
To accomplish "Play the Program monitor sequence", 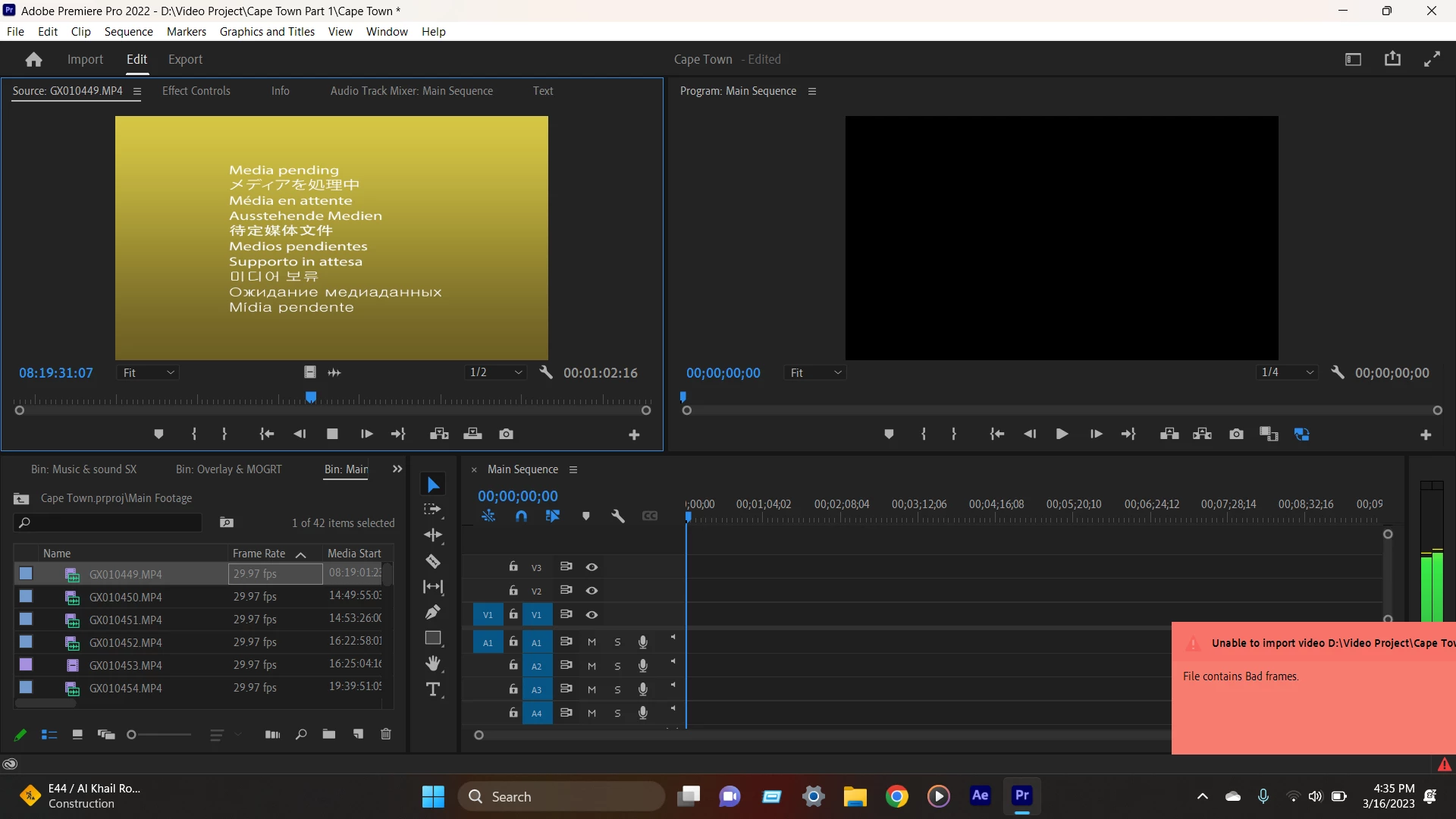I will coord(1062,434).
